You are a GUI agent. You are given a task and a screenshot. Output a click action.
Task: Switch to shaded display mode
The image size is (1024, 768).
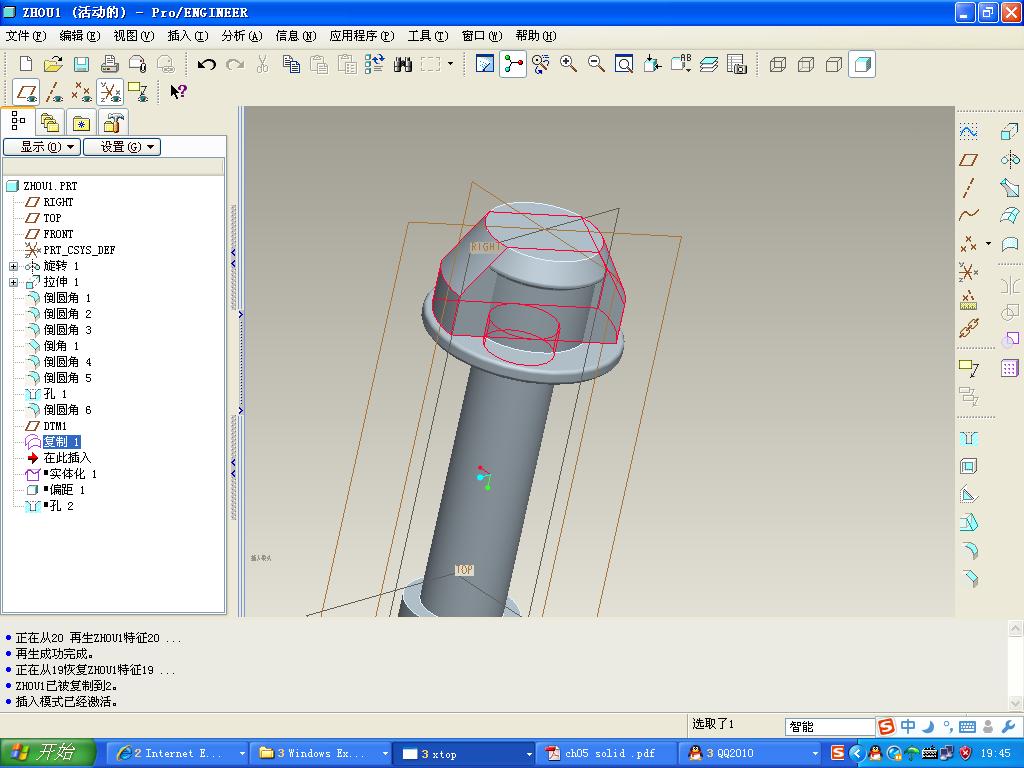coord(862,64)
